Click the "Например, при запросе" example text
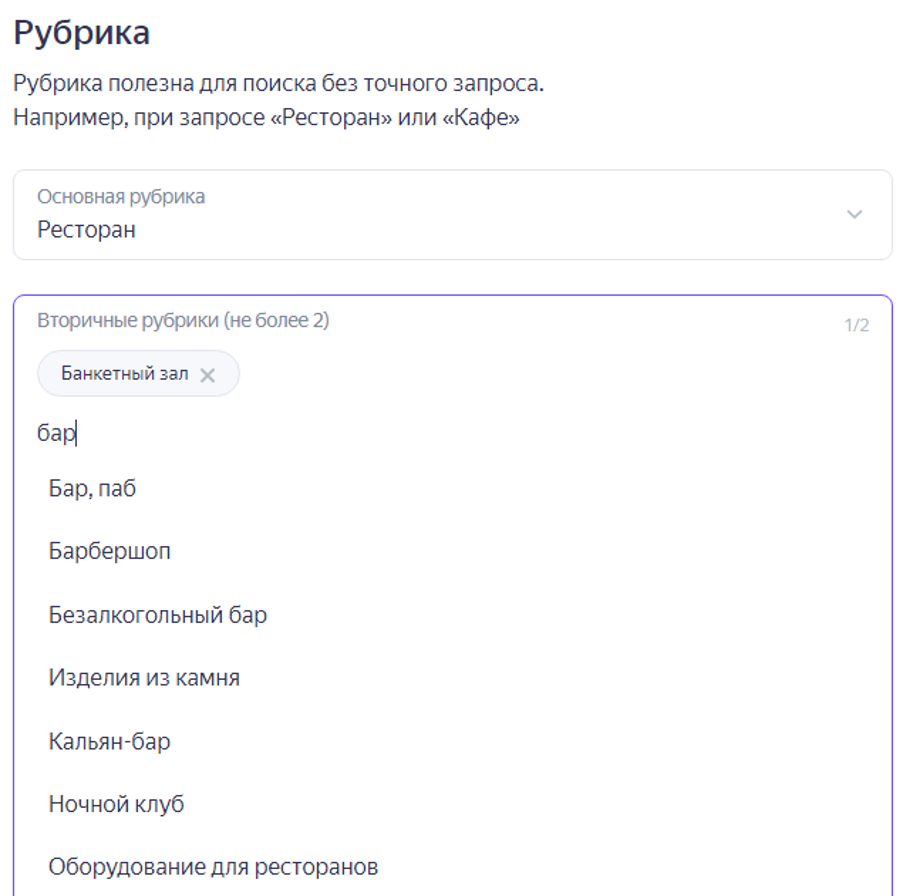This screenshot has width=904, height=896. [266, 118]
